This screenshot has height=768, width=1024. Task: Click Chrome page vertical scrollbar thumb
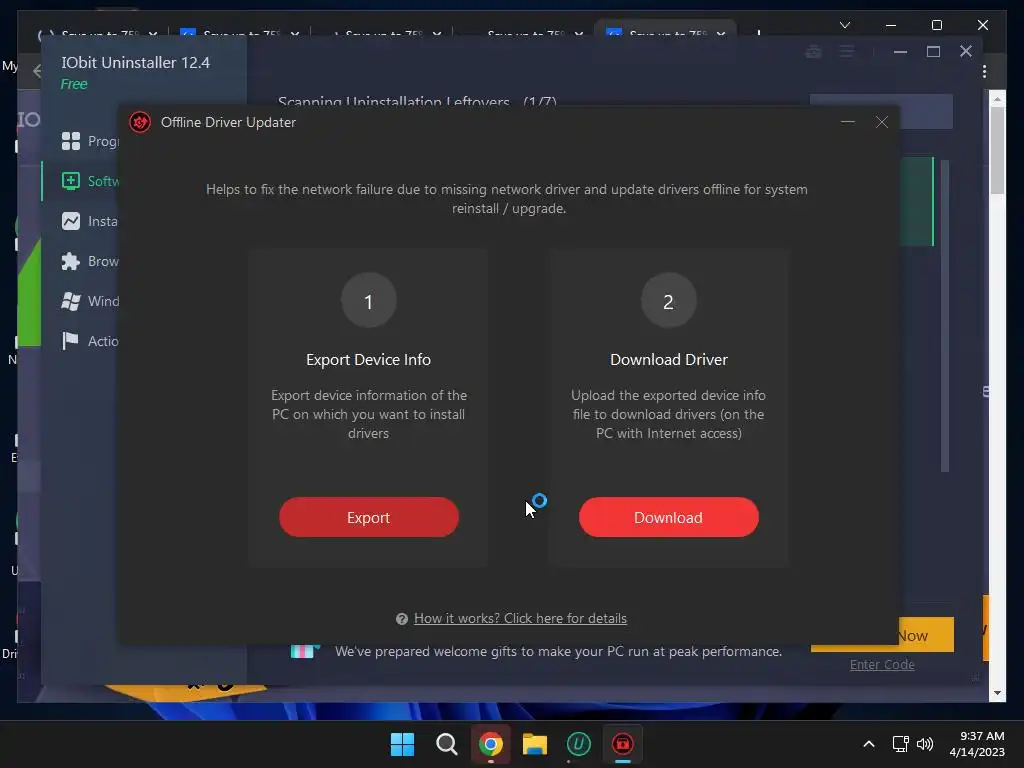[997, 150]
